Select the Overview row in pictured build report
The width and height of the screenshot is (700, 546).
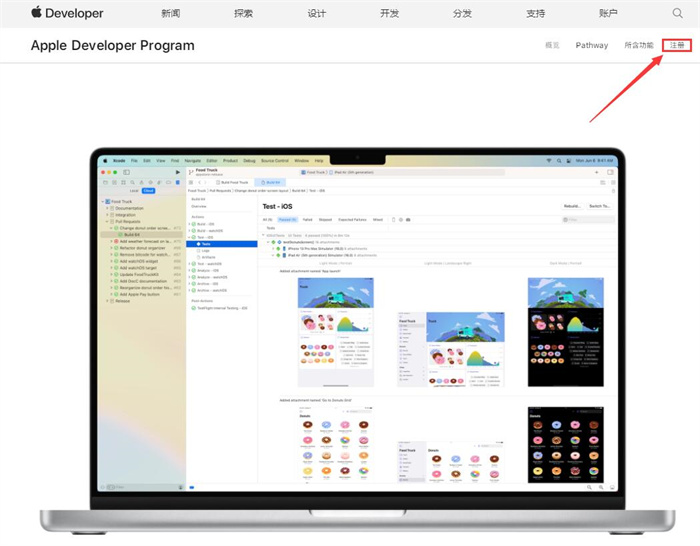coord(199,206)
